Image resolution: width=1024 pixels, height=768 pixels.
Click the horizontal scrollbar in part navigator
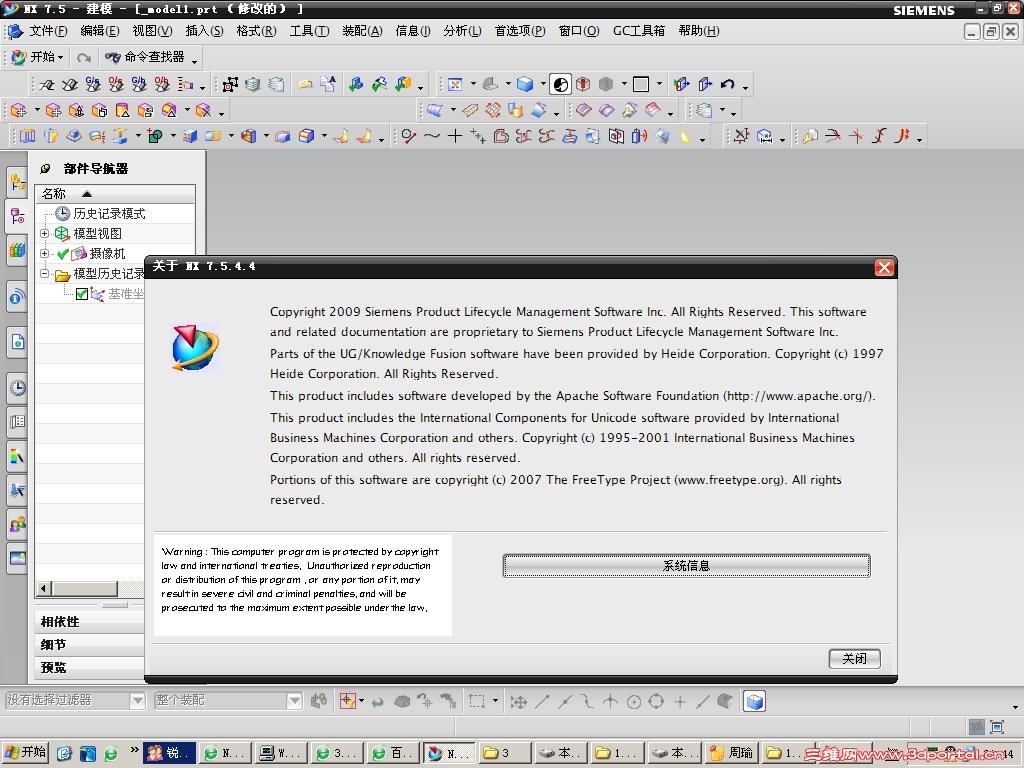point(85,588)
